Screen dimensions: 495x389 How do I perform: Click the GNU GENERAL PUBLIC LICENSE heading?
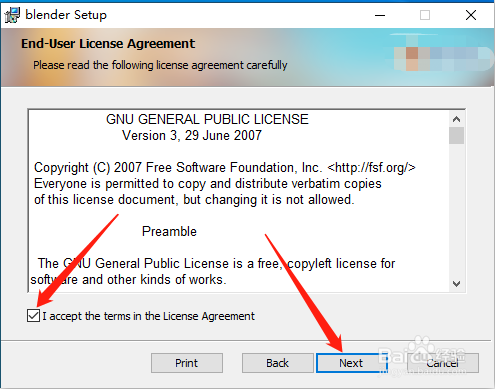pyautogui.click(x=207, y=119)
